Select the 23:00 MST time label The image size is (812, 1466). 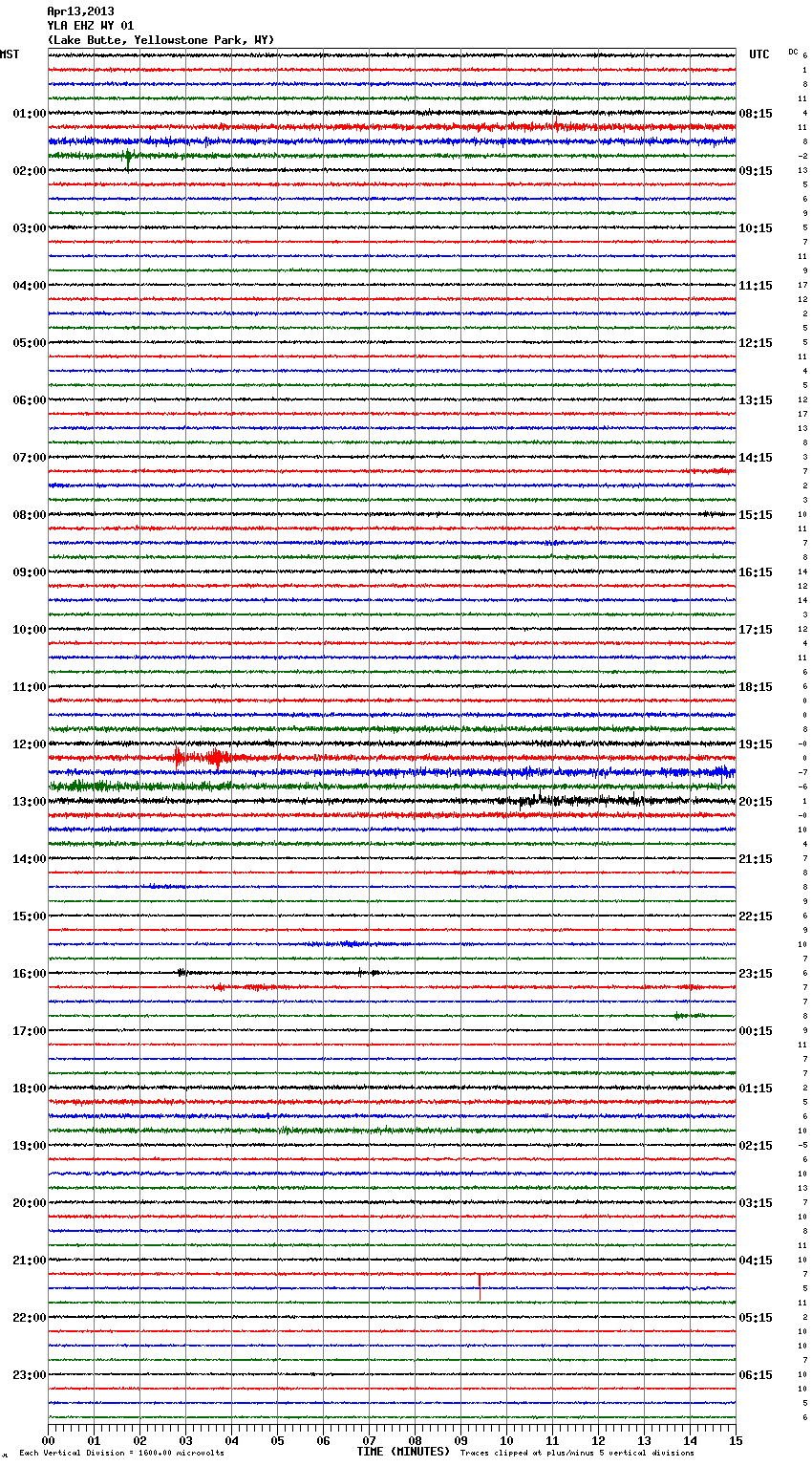pyautogui.click(x=29, y=1375)
